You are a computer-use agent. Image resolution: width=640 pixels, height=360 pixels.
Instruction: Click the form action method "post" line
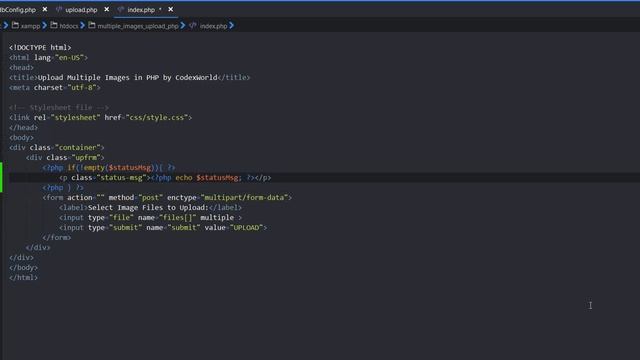(167, 198)
